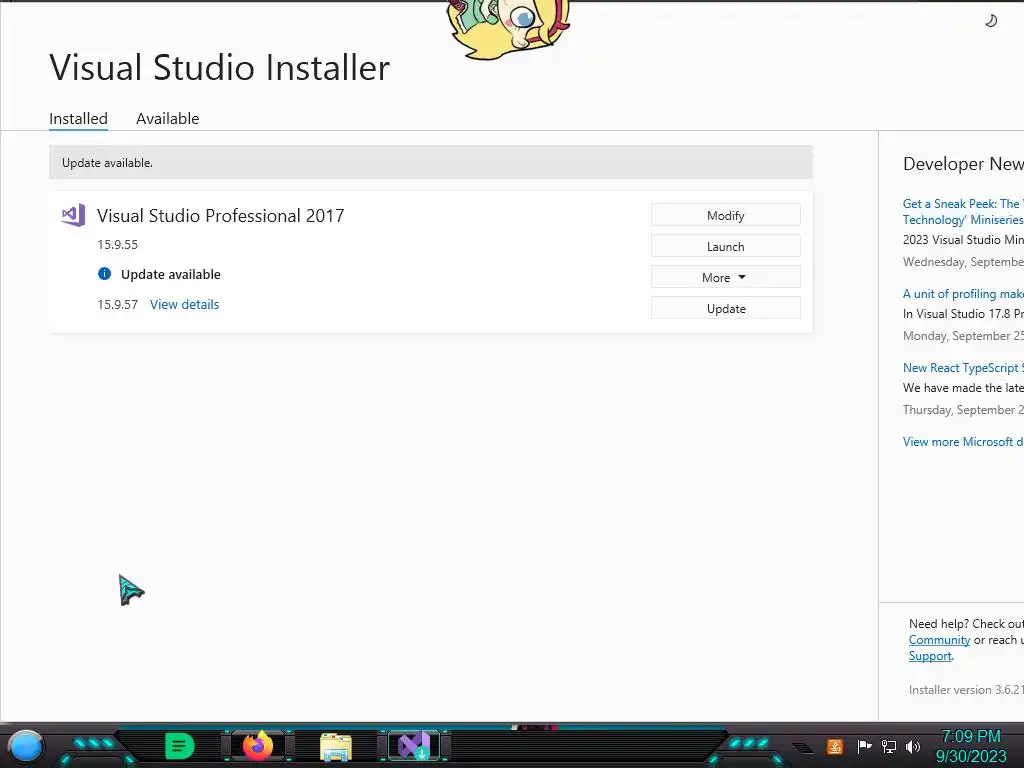The width and height of the screenshot is (1024, 768).
Task: Click the bold 'Update available' status text
Action: tap(170, 274)
